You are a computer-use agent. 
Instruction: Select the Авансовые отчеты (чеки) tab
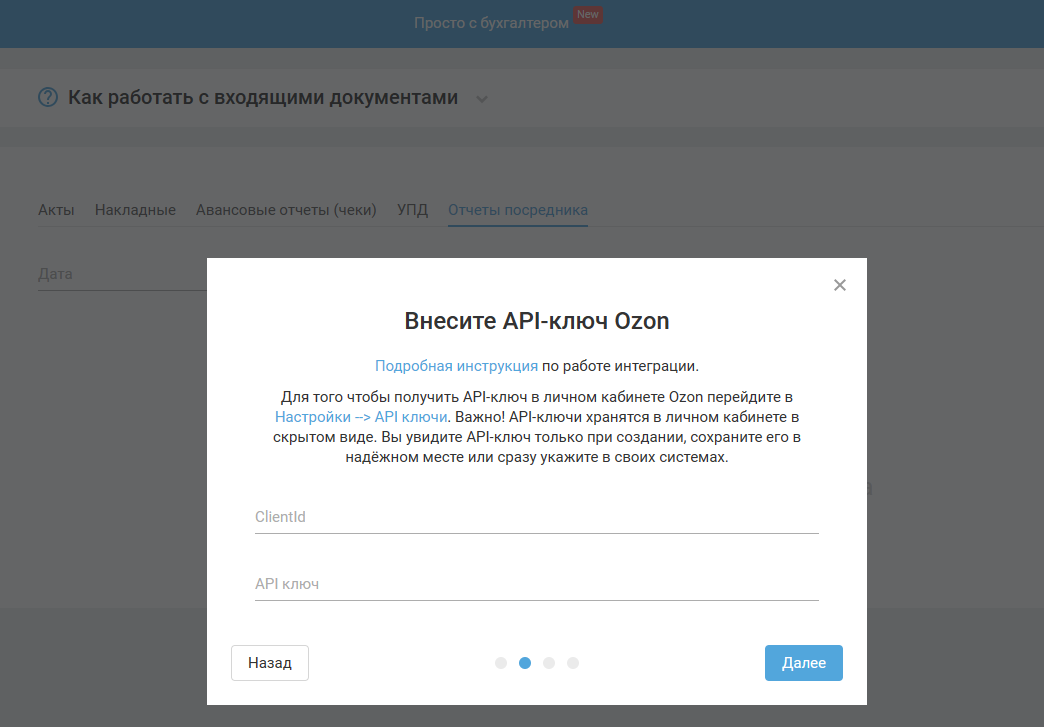(x=286, y=210)
